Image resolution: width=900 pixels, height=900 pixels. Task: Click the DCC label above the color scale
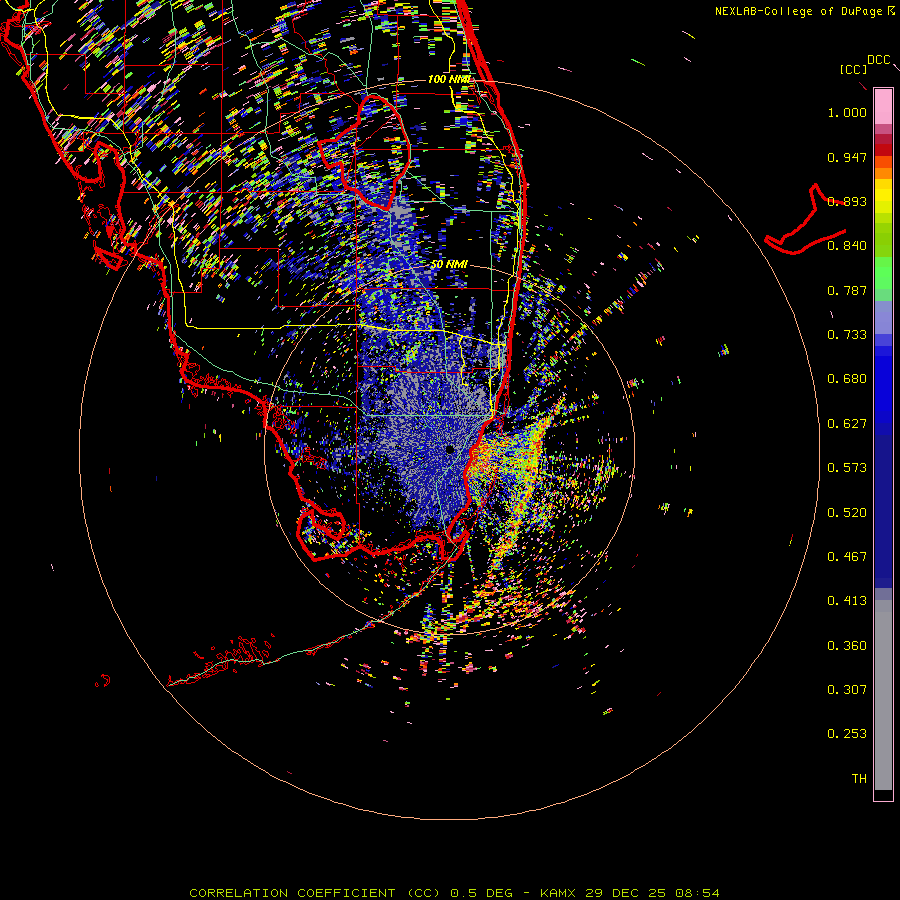pyautogui.click(x=879, y=60)
